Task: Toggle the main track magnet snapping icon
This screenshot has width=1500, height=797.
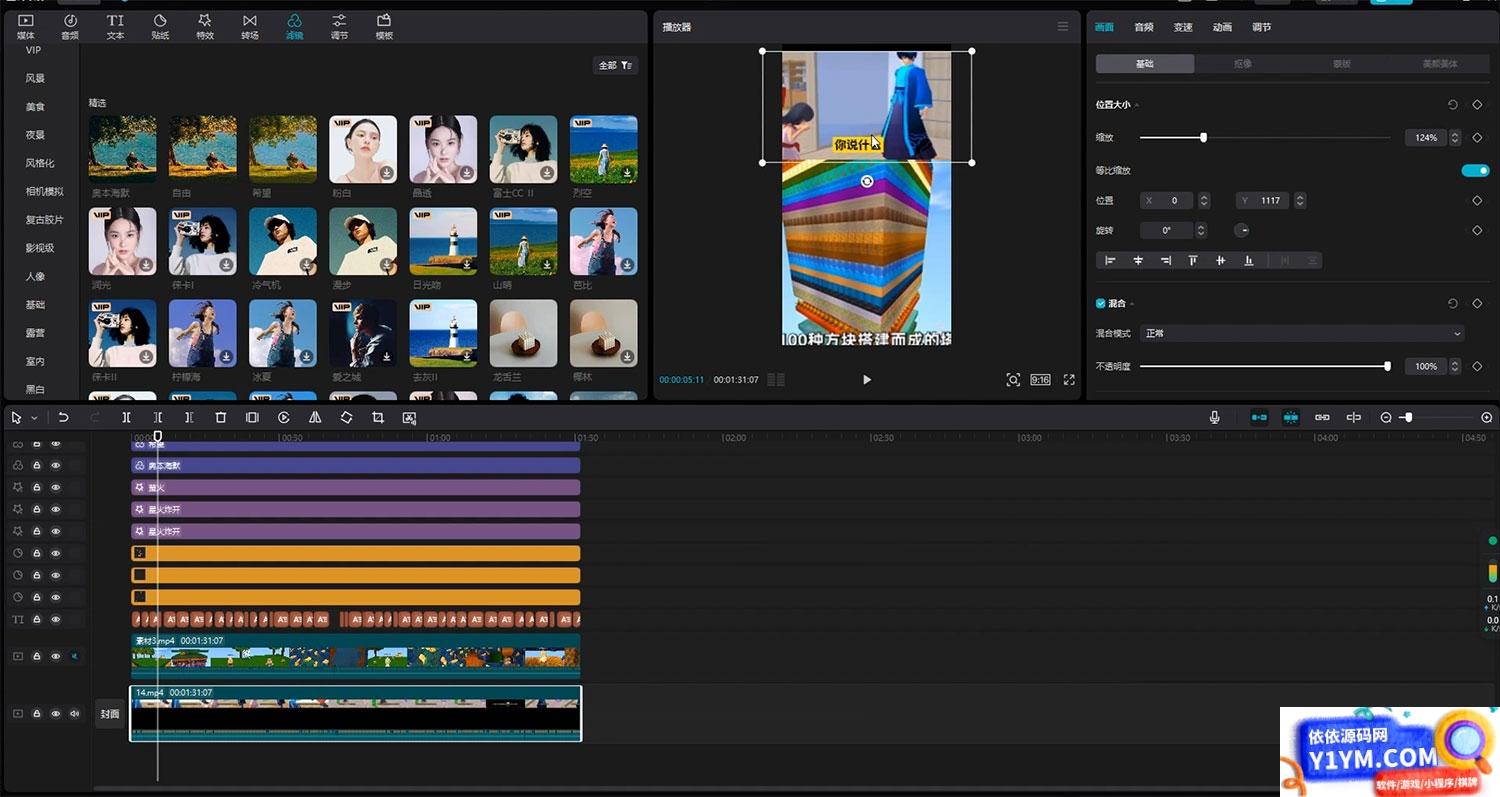Action: click(x=1259, y=417)
